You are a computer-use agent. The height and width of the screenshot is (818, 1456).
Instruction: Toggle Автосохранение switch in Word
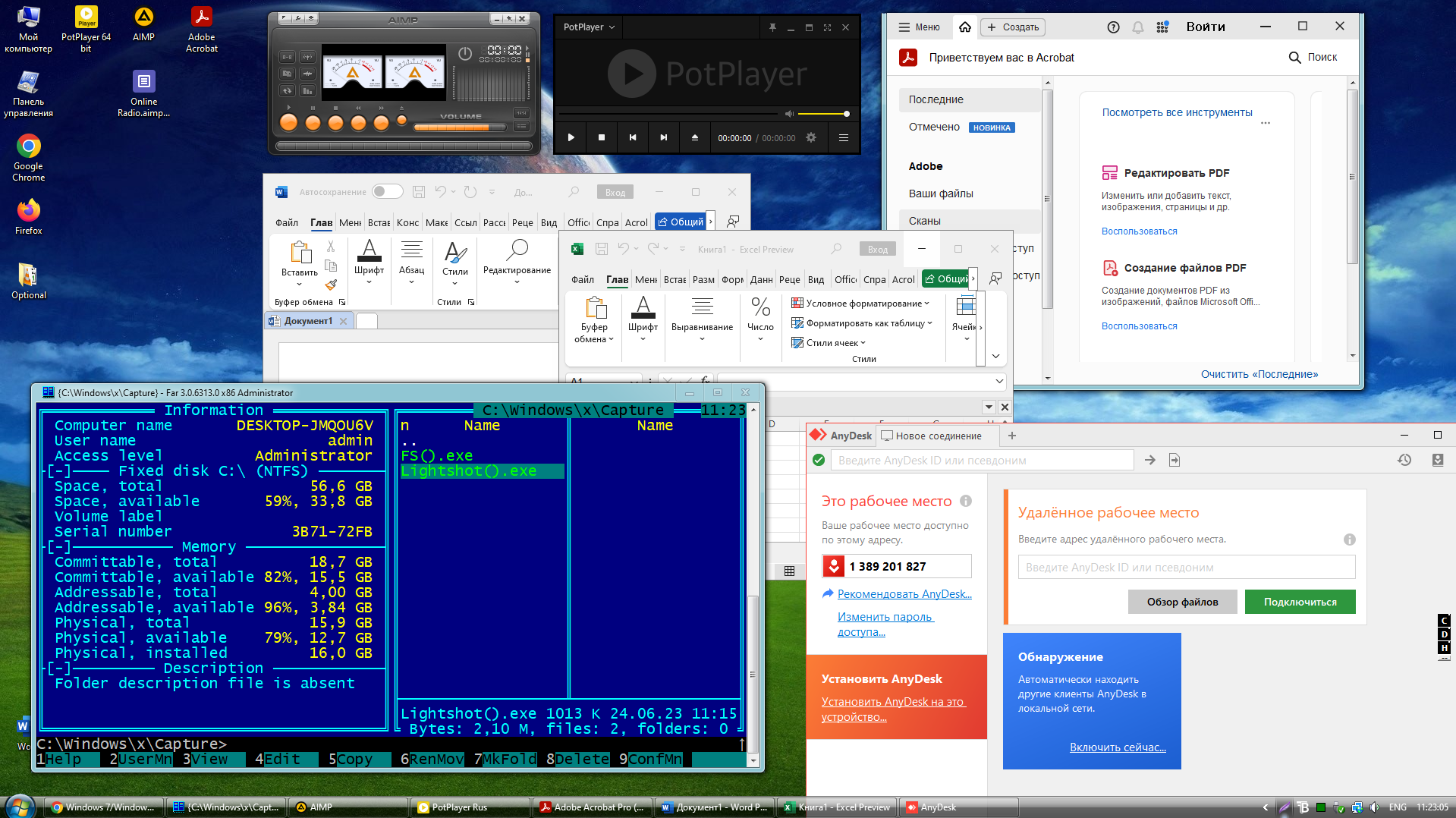[387, 192]
